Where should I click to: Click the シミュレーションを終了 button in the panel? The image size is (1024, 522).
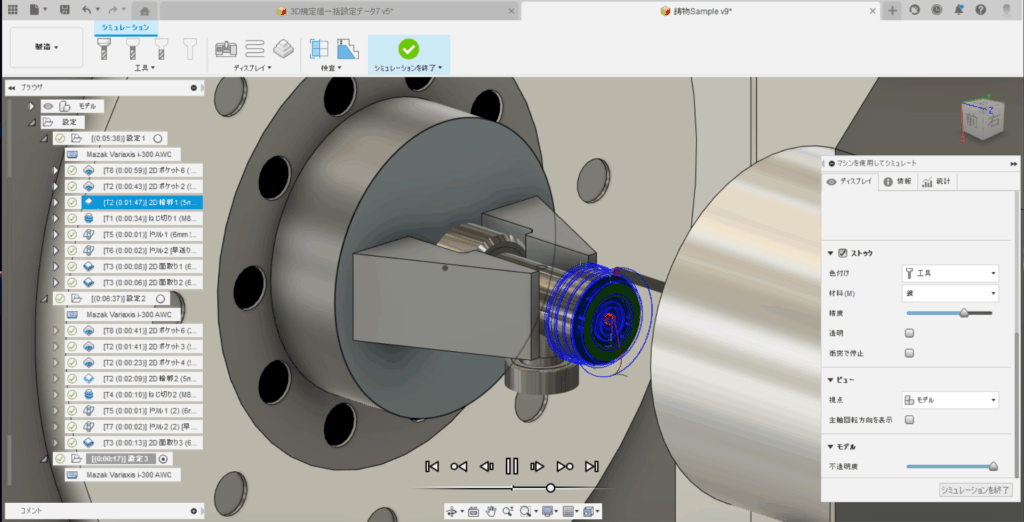(975, 490)
